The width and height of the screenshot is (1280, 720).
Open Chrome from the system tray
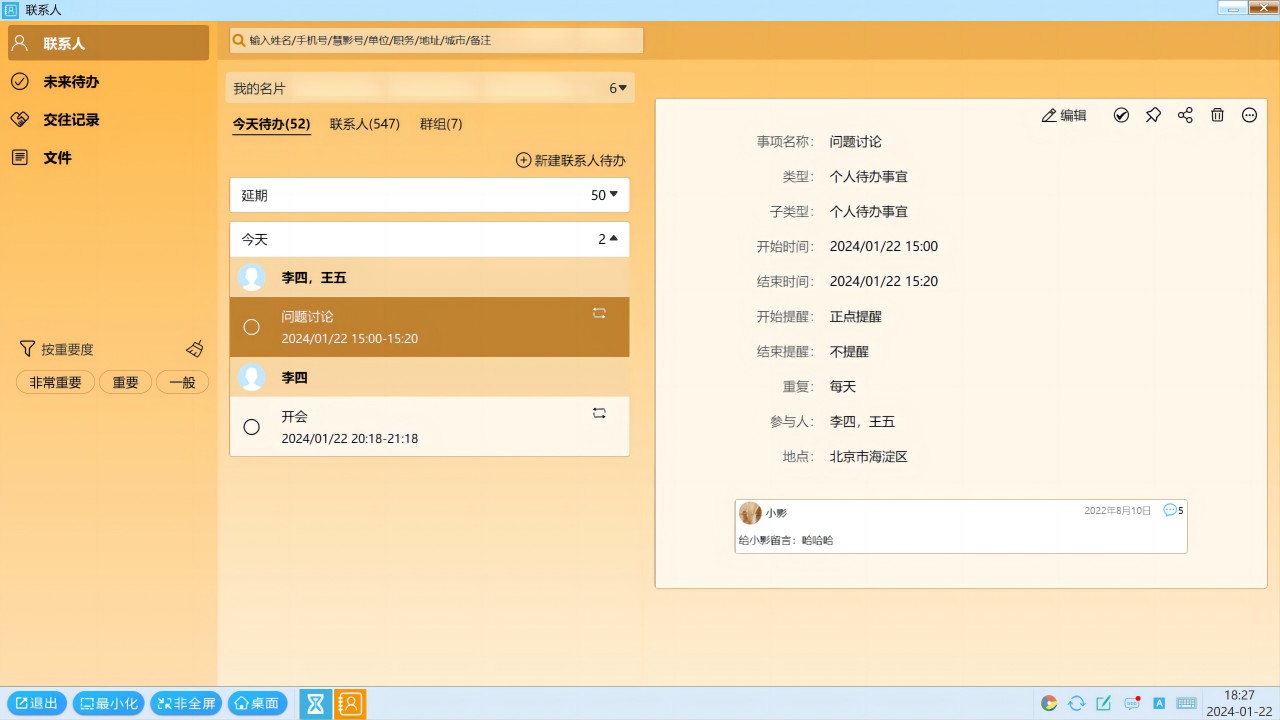(1048, 703)
